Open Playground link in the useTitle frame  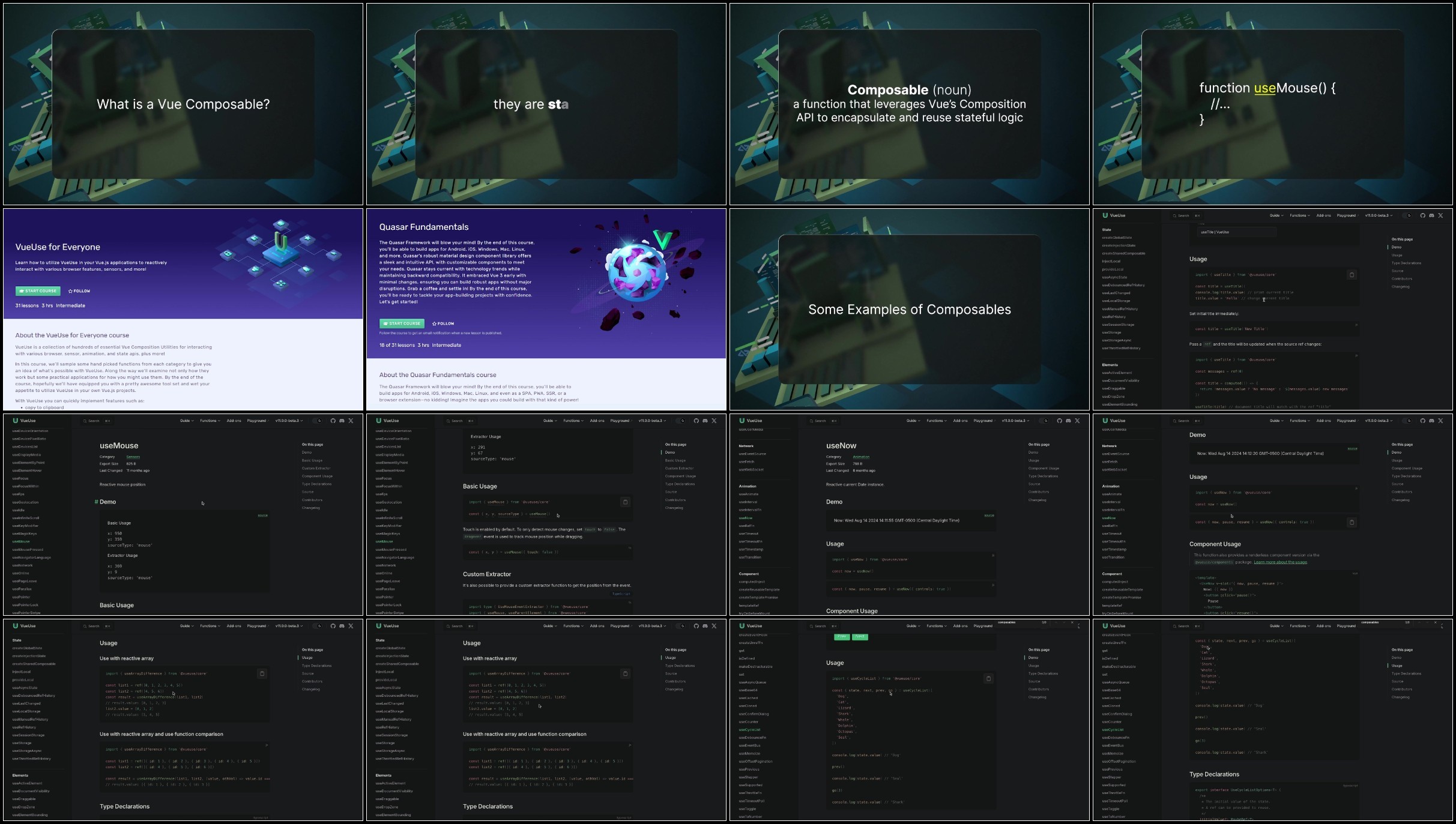pyautogui.click(x=1347, y=215)
